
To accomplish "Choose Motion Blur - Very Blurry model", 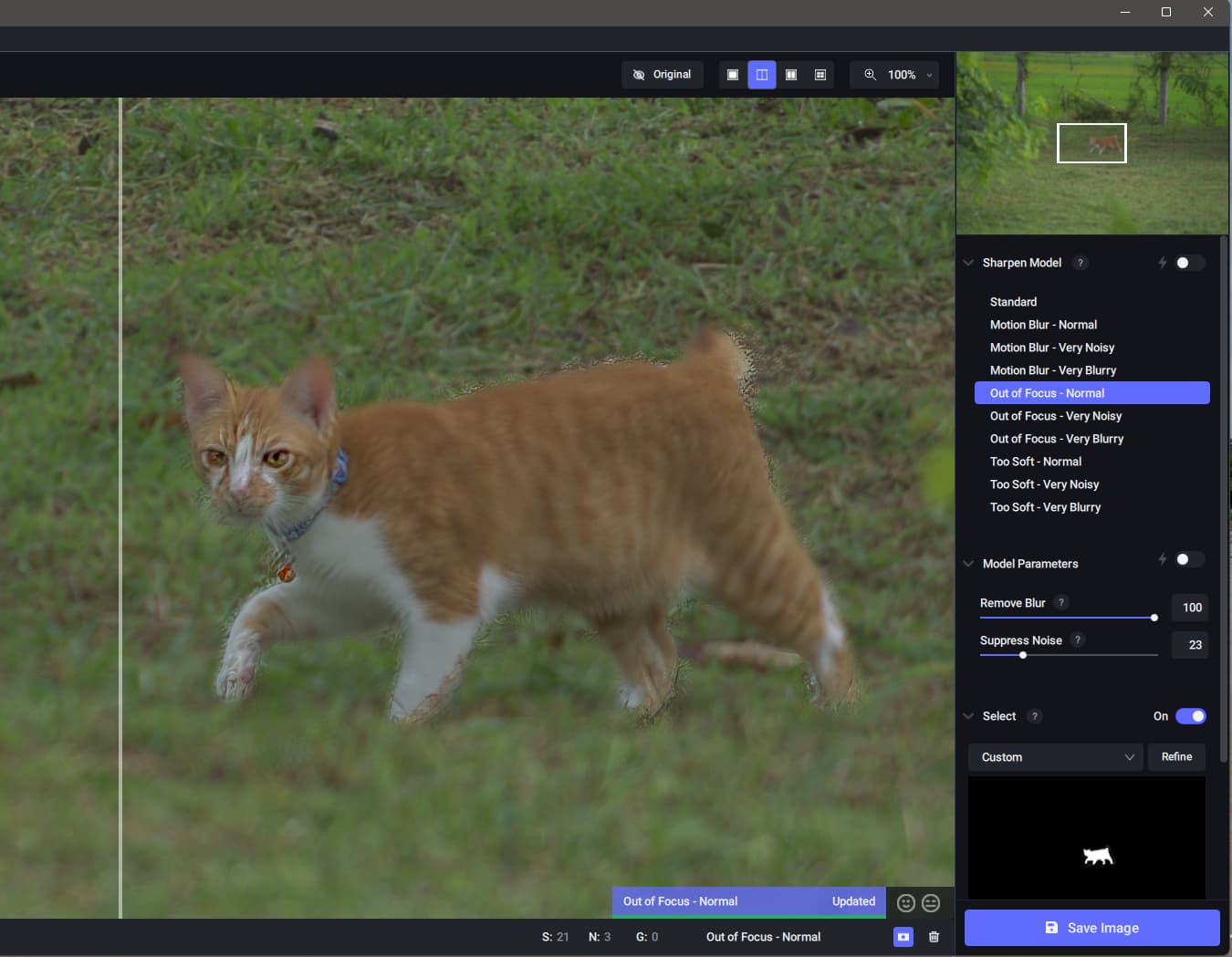I will [1052, 370].
